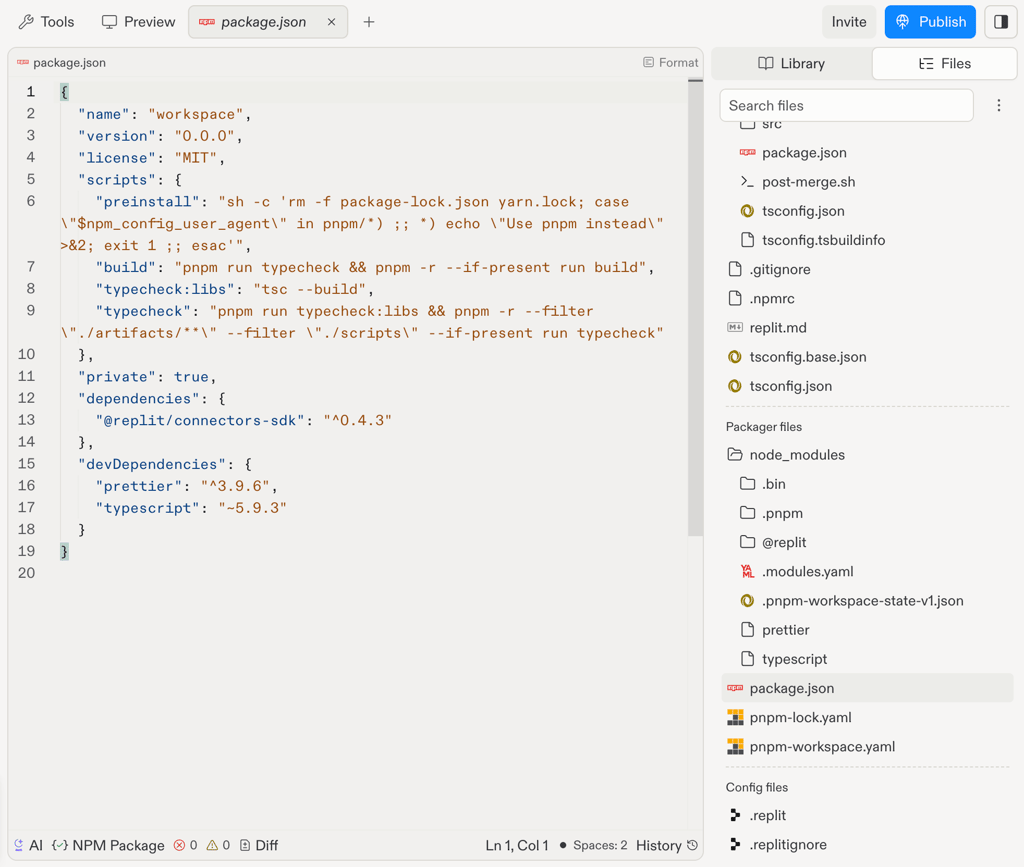The image size is (1024, 867).
Task: Click line number 12 in the gutter
Action: click(26, 398)
